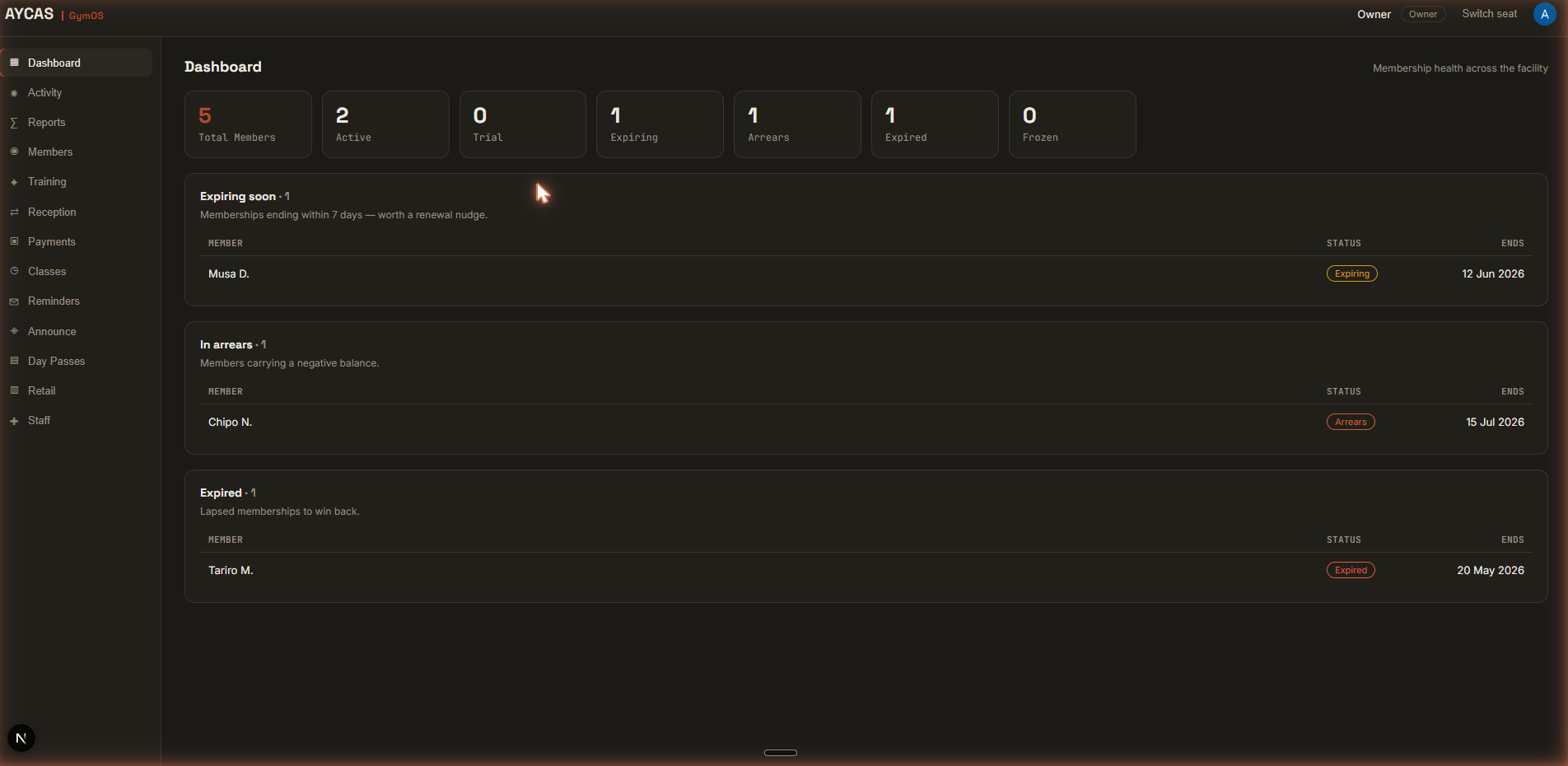
Task: Click the Retail sidebar icon
Action: [x=14, y=390]
